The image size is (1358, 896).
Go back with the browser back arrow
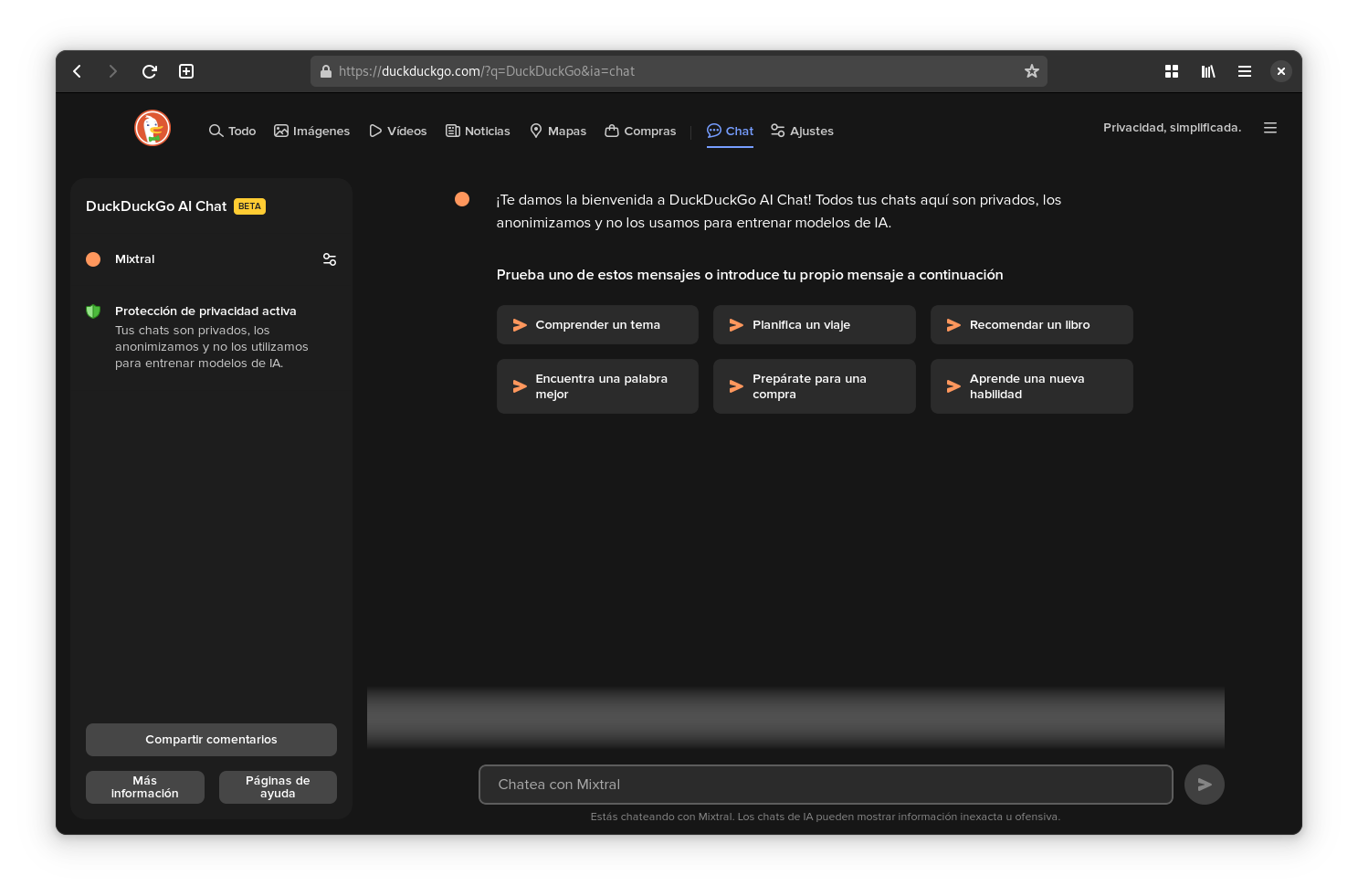pos(78,71)
